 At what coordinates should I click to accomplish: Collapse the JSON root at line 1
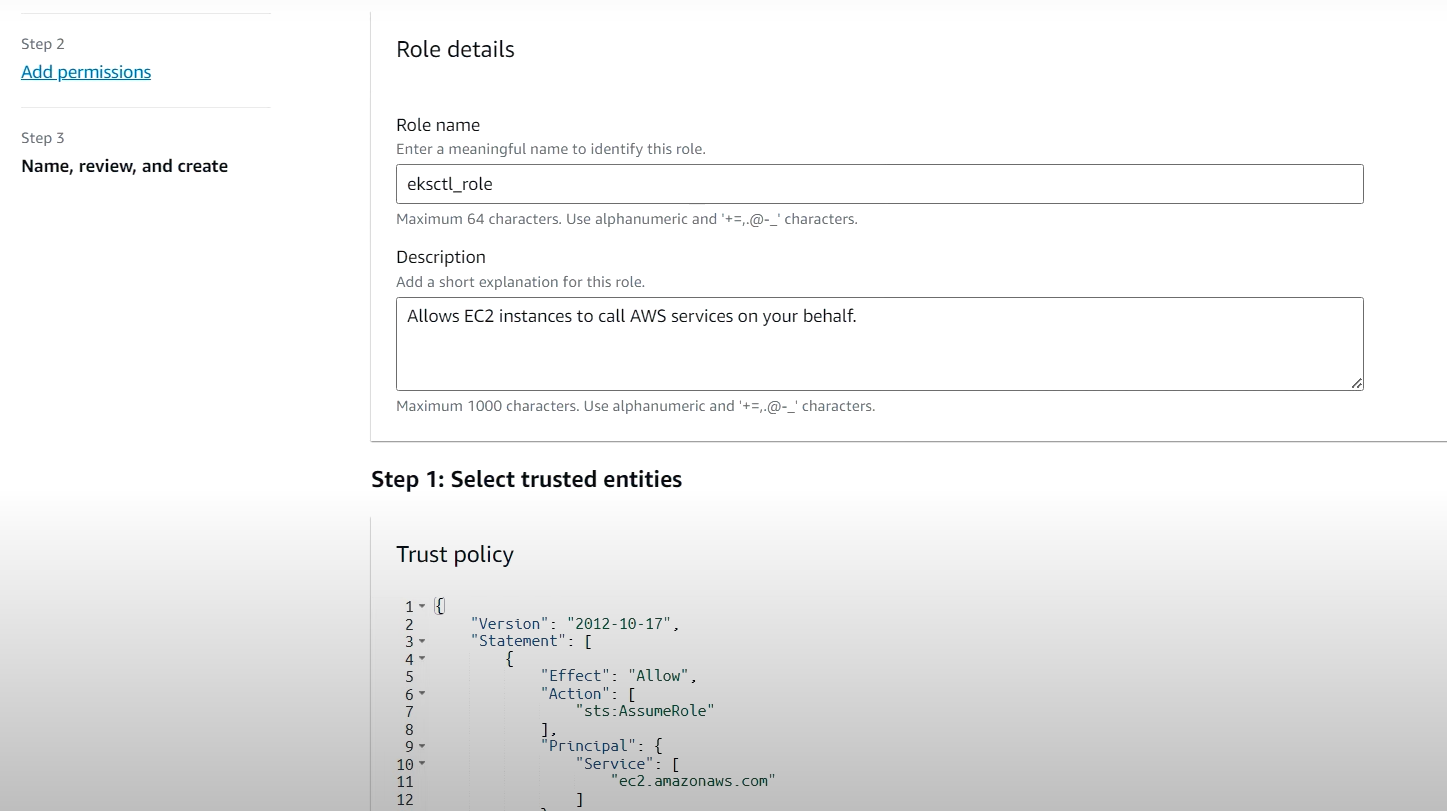422,606
